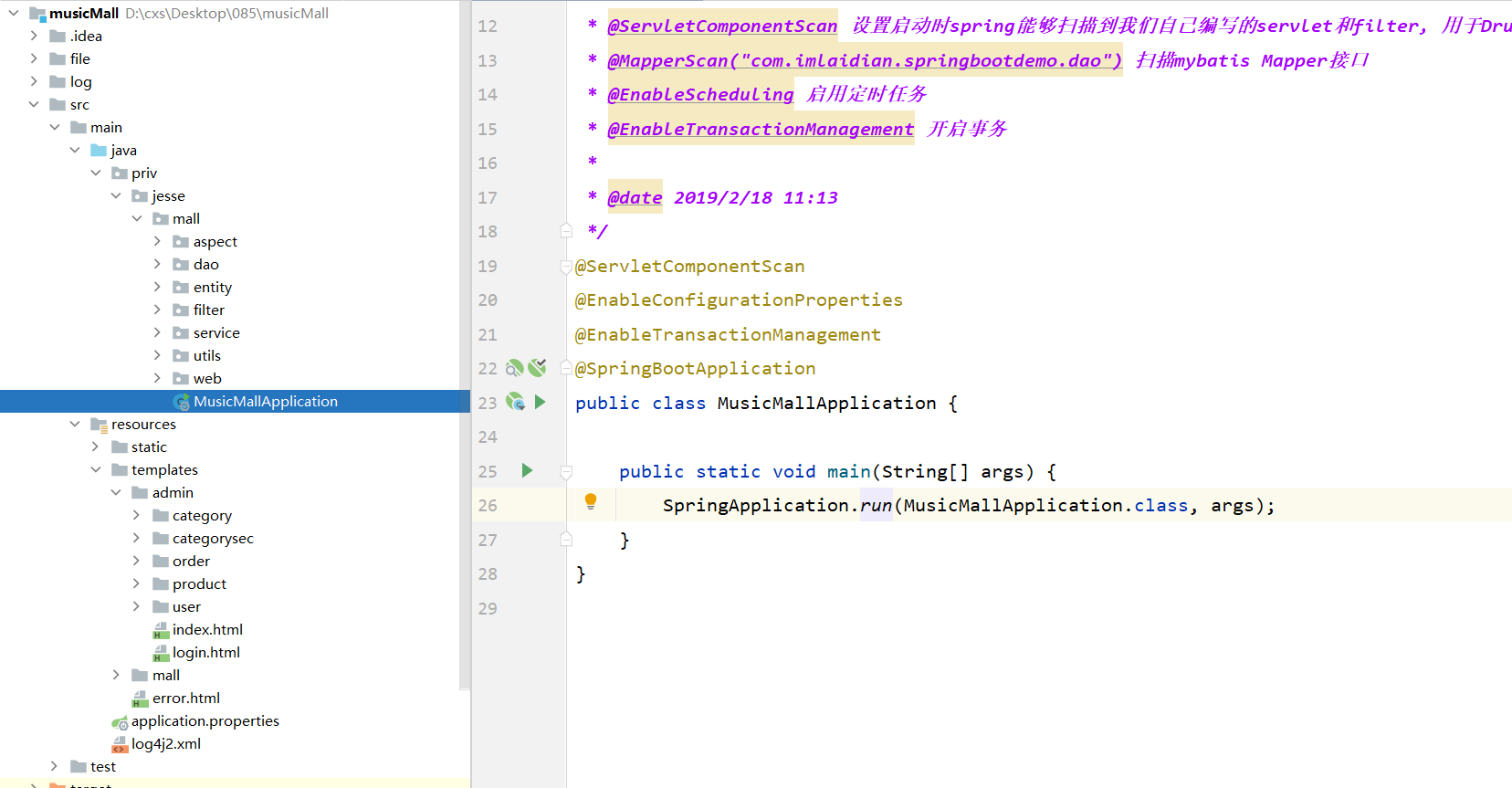Collapse the musicMall project root
This screenshot has width=1512, height=788.
[14, 14]
